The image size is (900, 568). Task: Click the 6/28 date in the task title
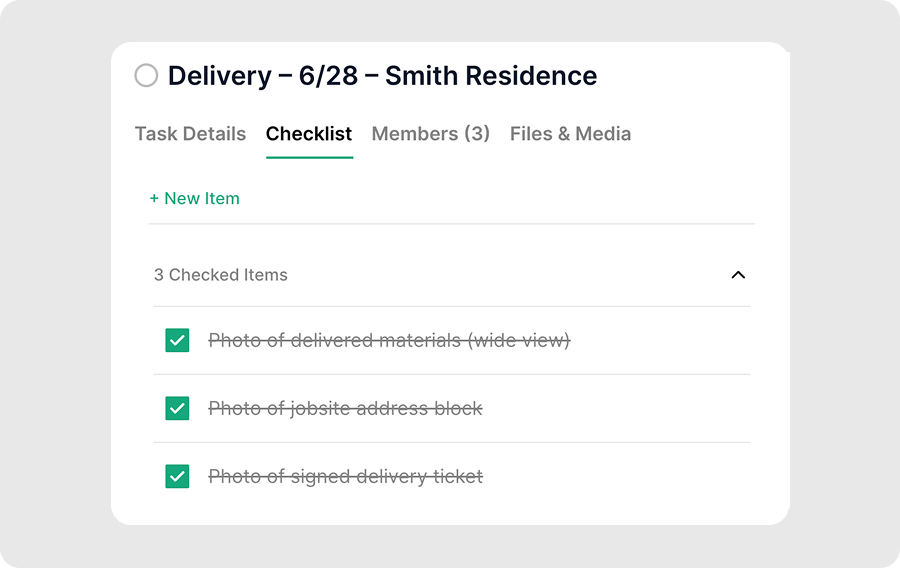pyautogui.click(x=328, y=76)
